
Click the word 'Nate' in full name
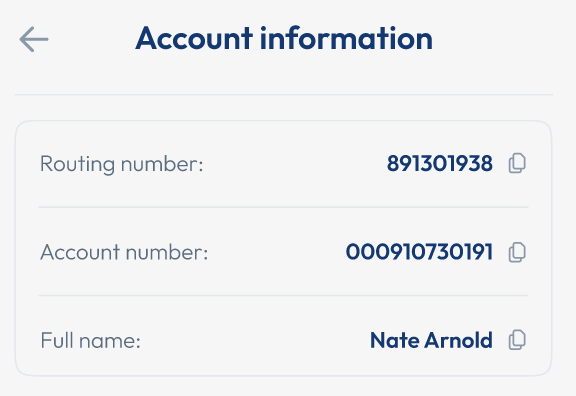[395, 340]
